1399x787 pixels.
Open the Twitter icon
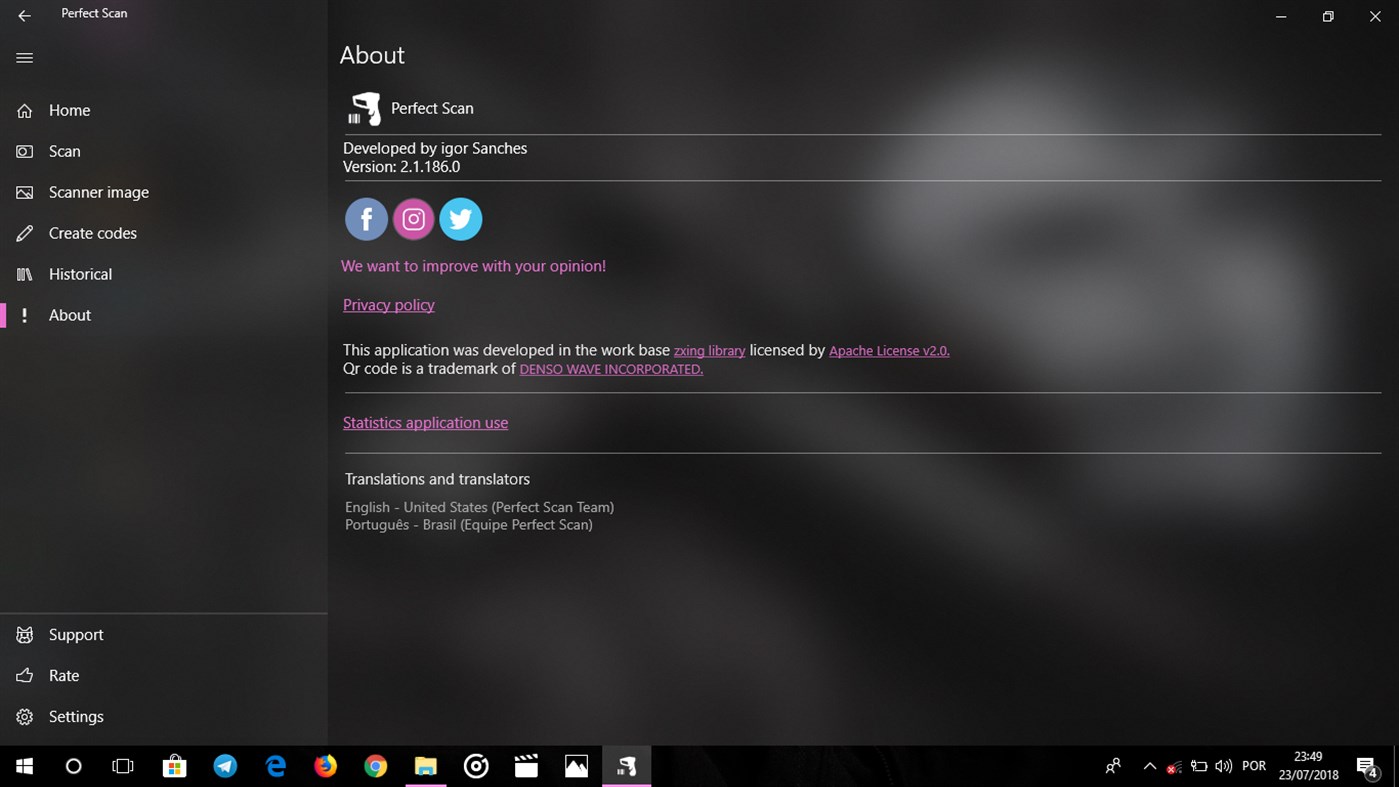(x=460, y=219)
